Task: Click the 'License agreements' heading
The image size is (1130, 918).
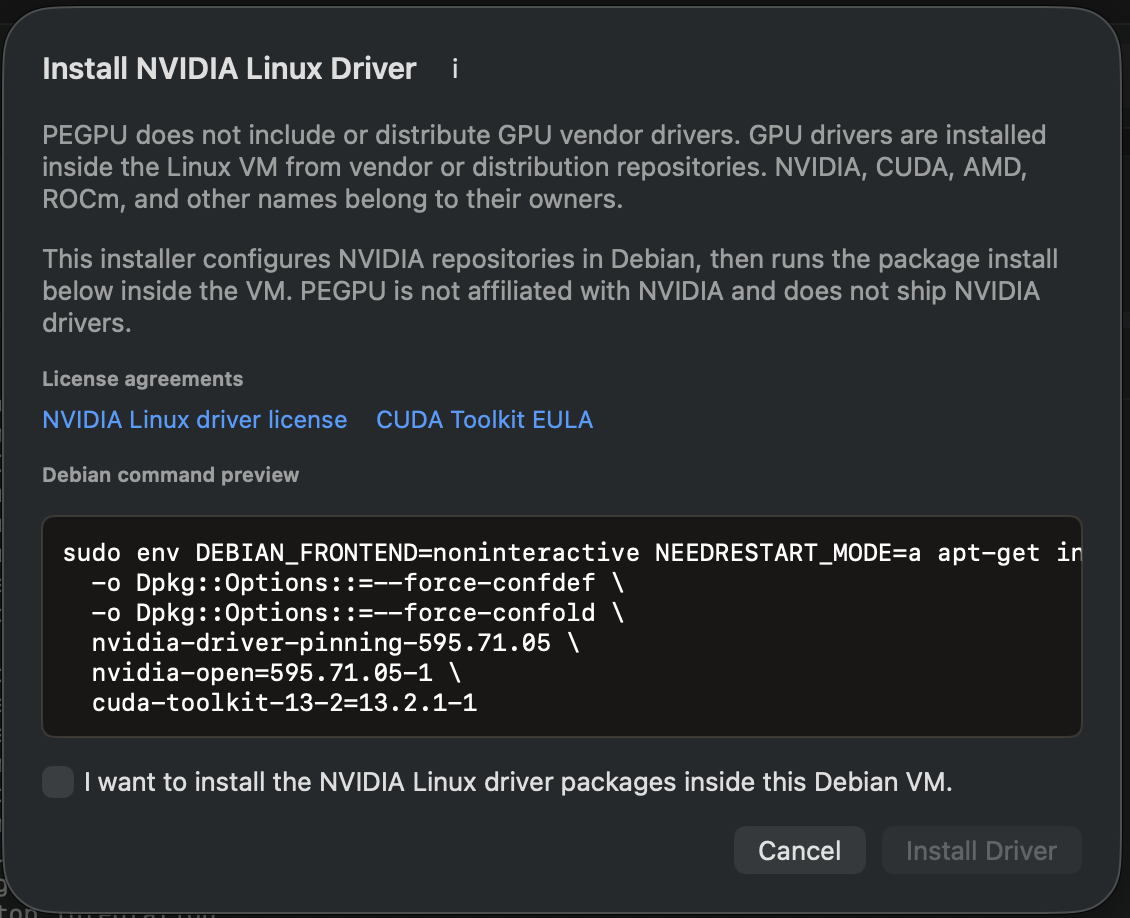Action: pos(143,379)
